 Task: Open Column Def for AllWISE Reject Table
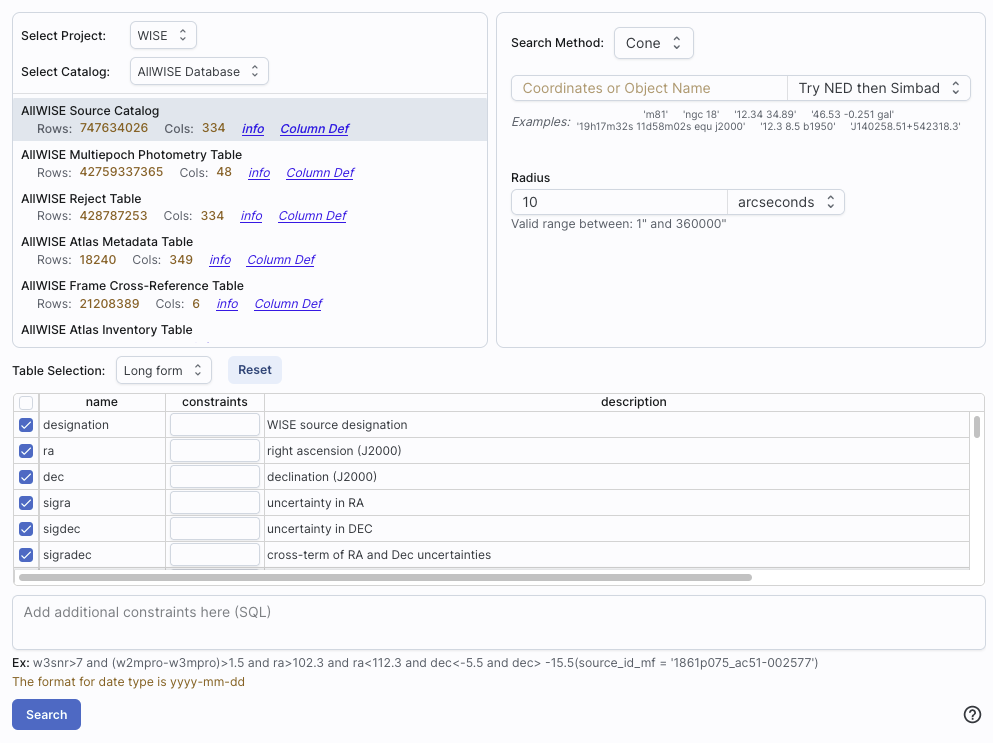pos(313,216)
